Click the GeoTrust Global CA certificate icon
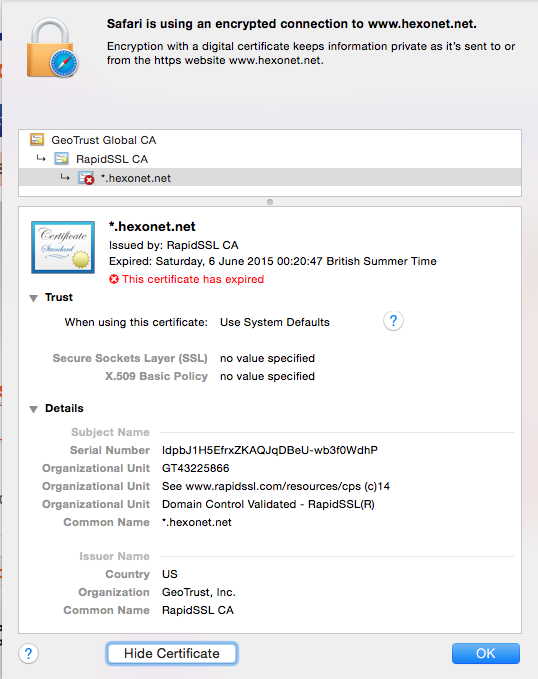The height and width of the screenshot is (679, 538). (37, 139)
